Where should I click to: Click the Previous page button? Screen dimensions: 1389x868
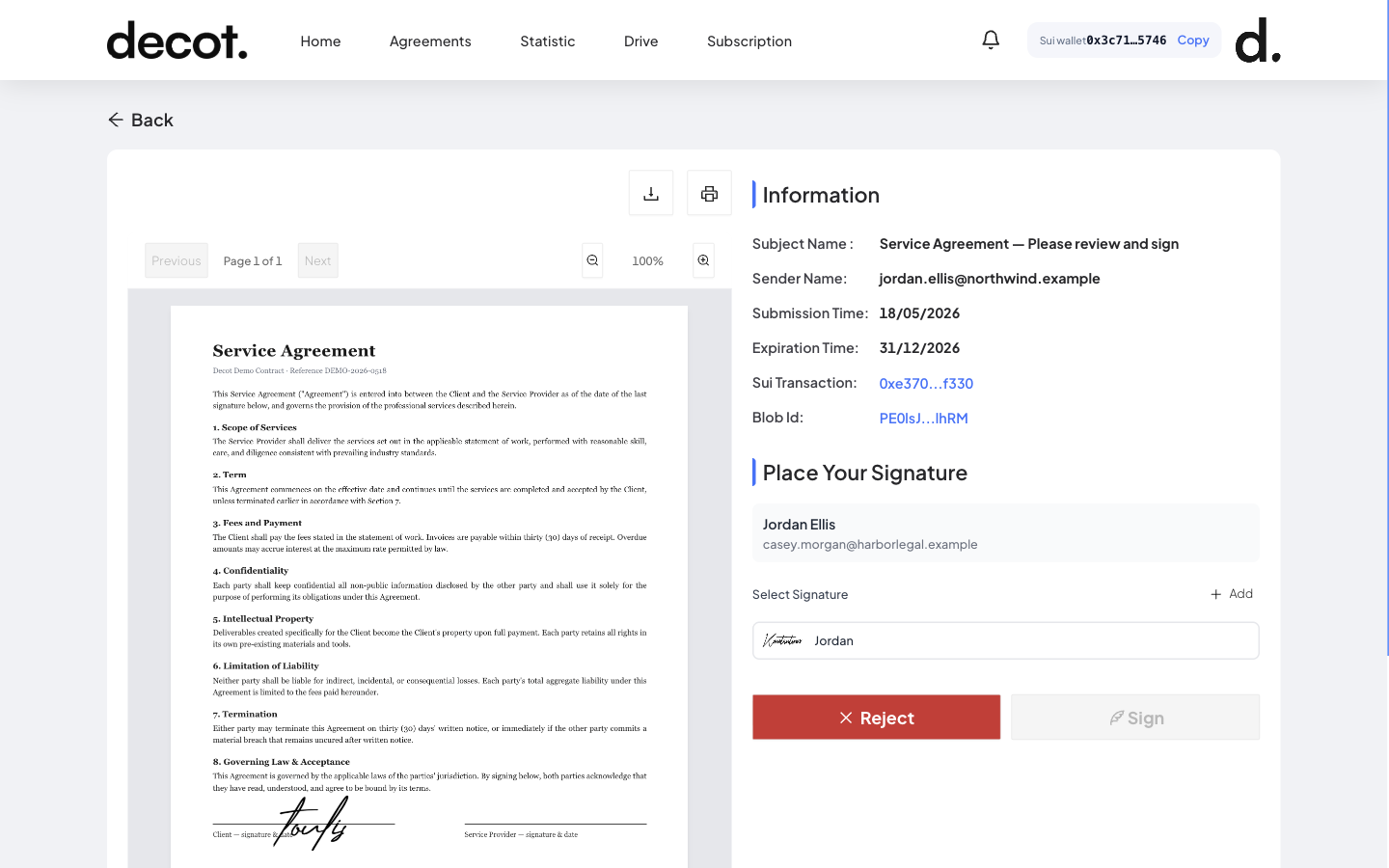coord(177,260)
